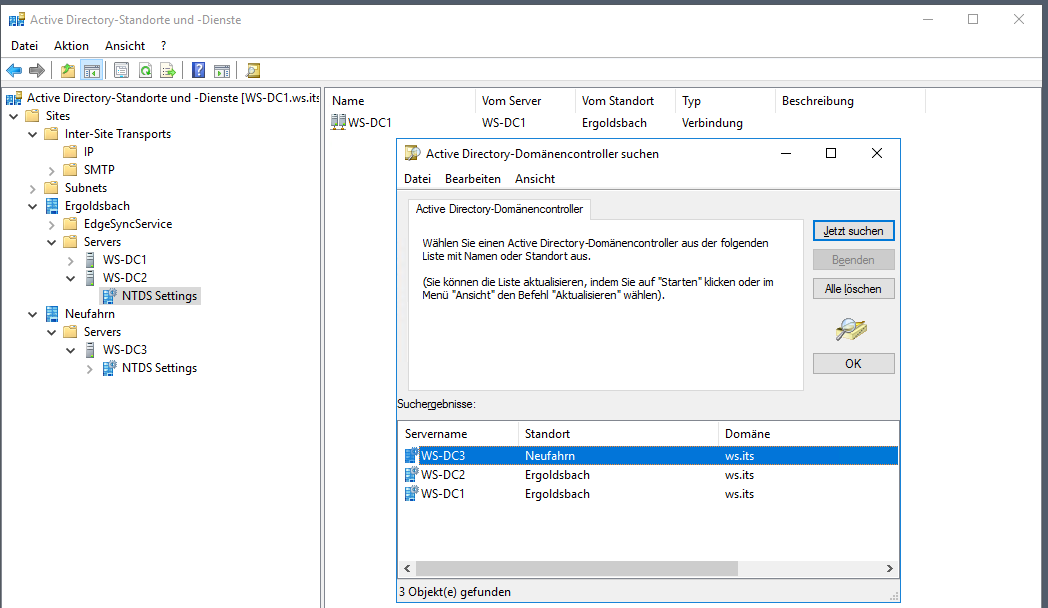Click the search results horizontal scrollbar
Image resolution: width=1048 pixels, height=608 pixels.
point(577,568)
